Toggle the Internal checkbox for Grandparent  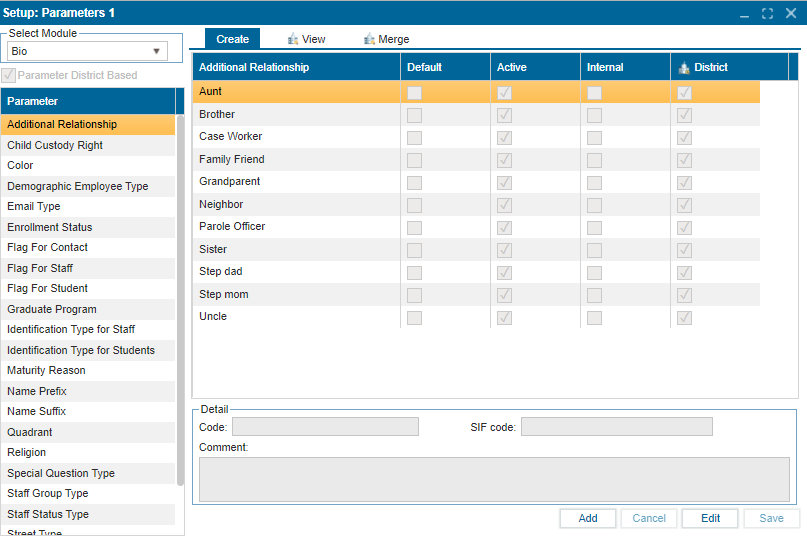(594, 182)
